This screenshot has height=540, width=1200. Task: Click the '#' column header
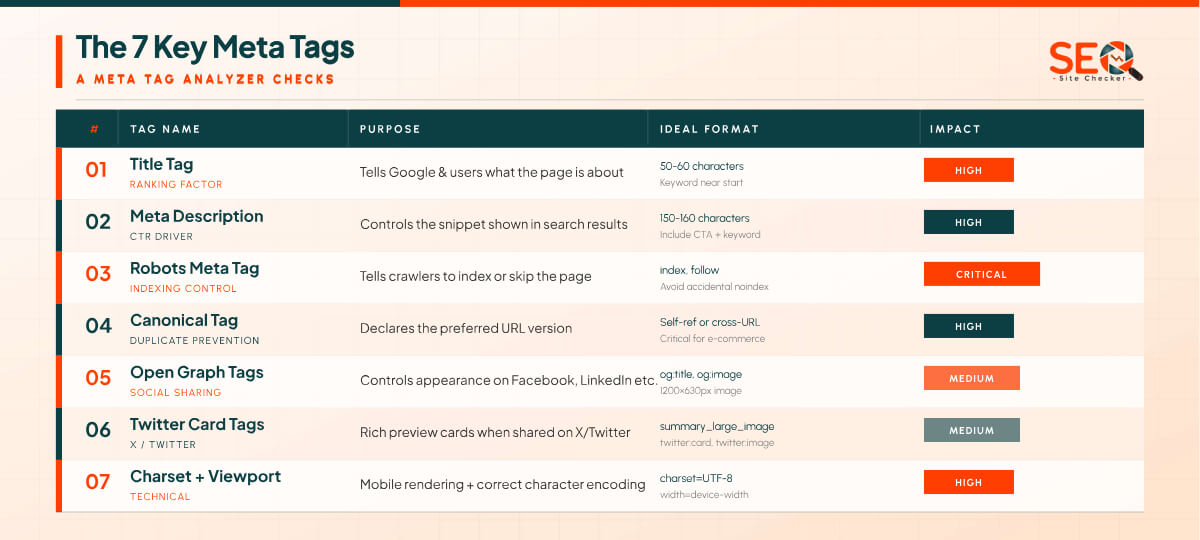click(94, 129)
